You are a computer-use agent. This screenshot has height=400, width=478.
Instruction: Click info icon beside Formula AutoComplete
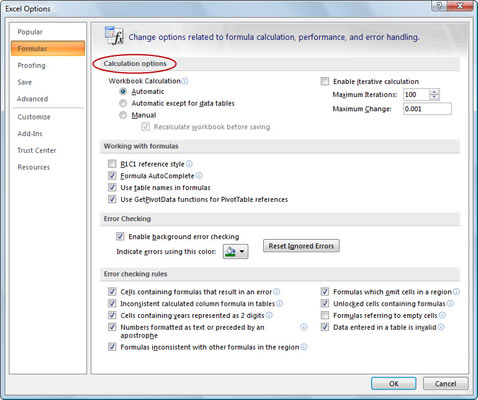(199, 175)
